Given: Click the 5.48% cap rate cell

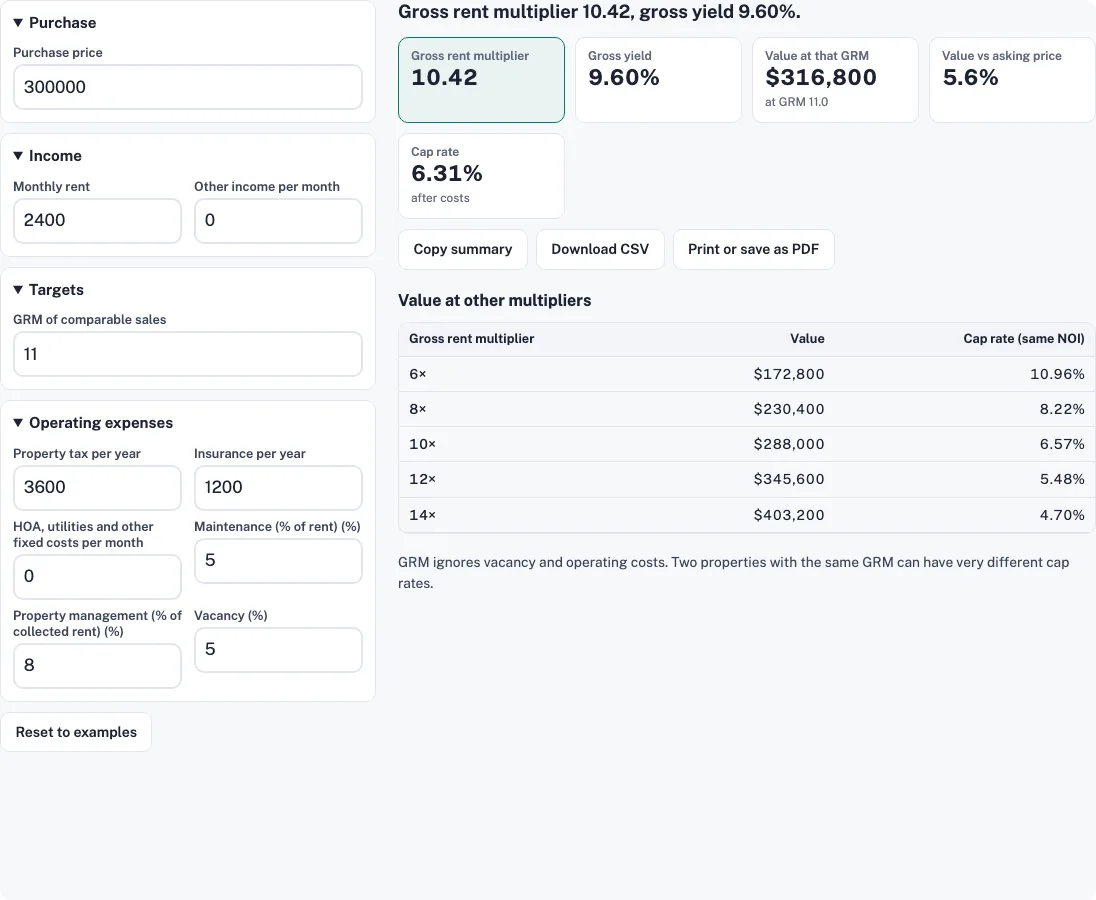Looking at the screenshot, I should [1062, 479].
